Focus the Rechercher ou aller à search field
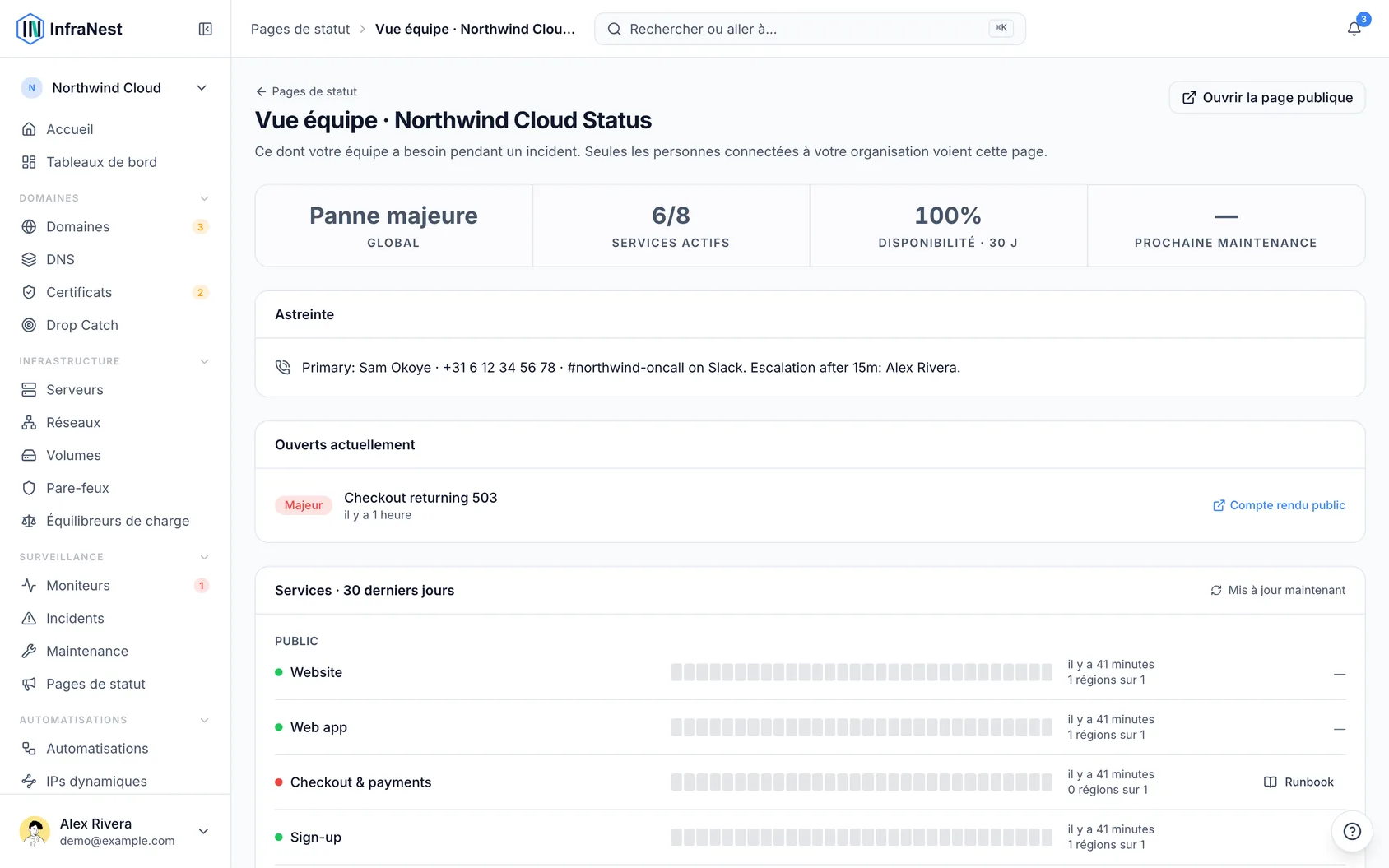The width and height of the screenshot is (1389, 868). (810, 29)
